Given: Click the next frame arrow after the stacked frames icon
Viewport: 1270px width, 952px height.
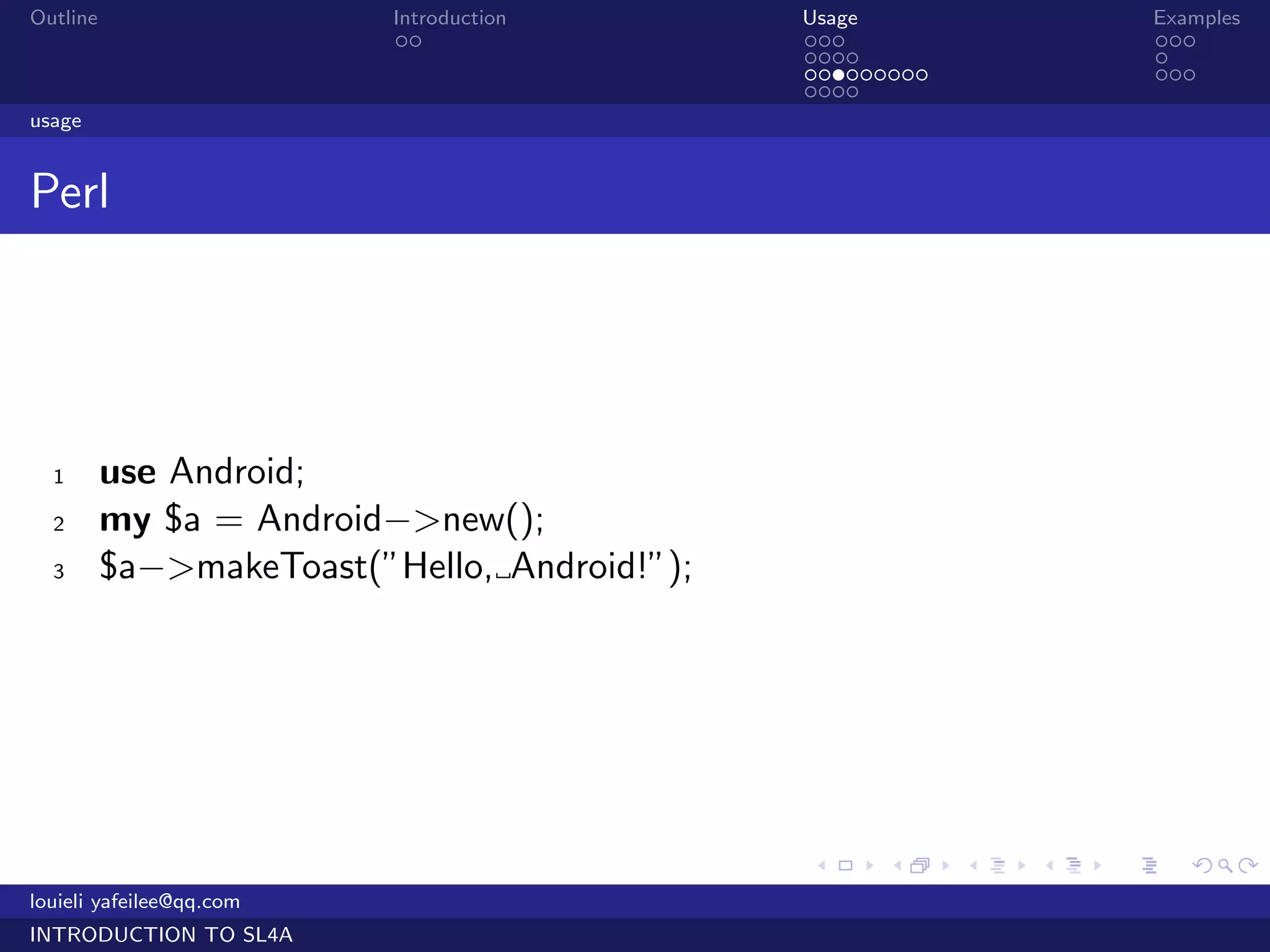Looking at the screenshot, I should pos(946,865).
